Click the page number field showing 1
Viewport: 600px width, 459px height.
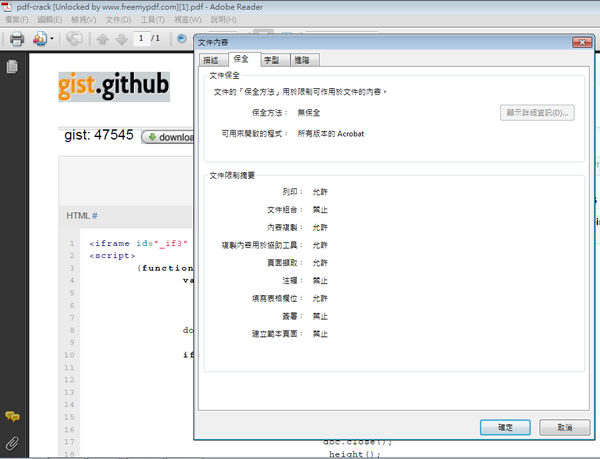point(142,38)
